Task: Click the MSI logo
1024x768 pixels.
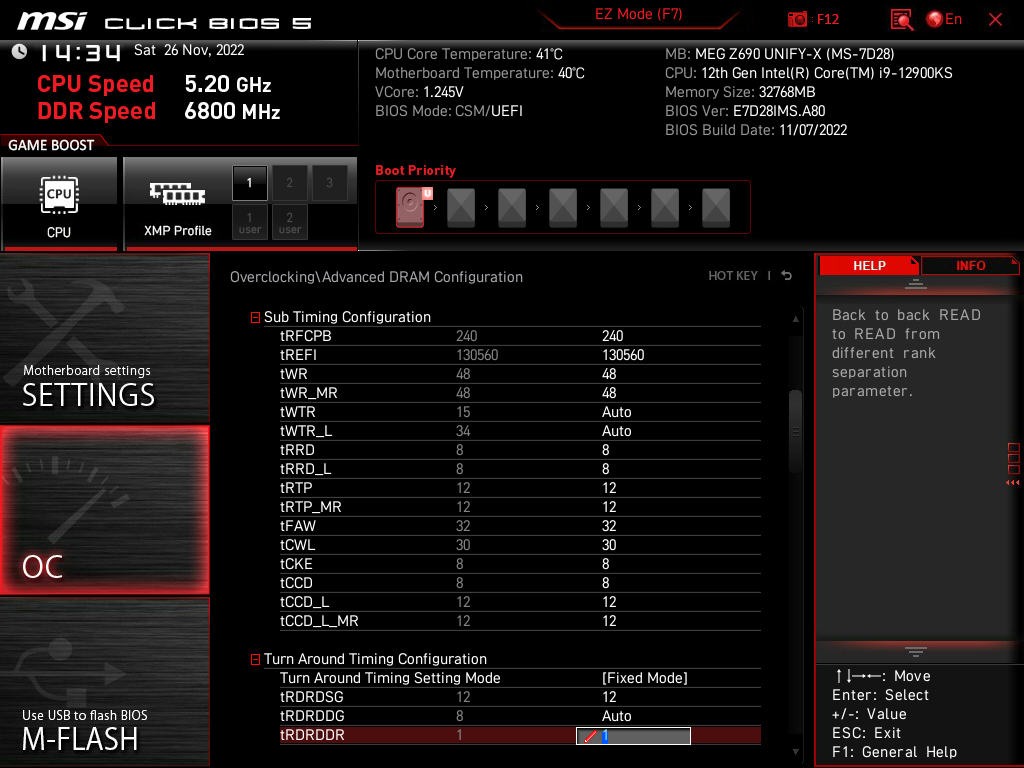Action: (52, 21)
